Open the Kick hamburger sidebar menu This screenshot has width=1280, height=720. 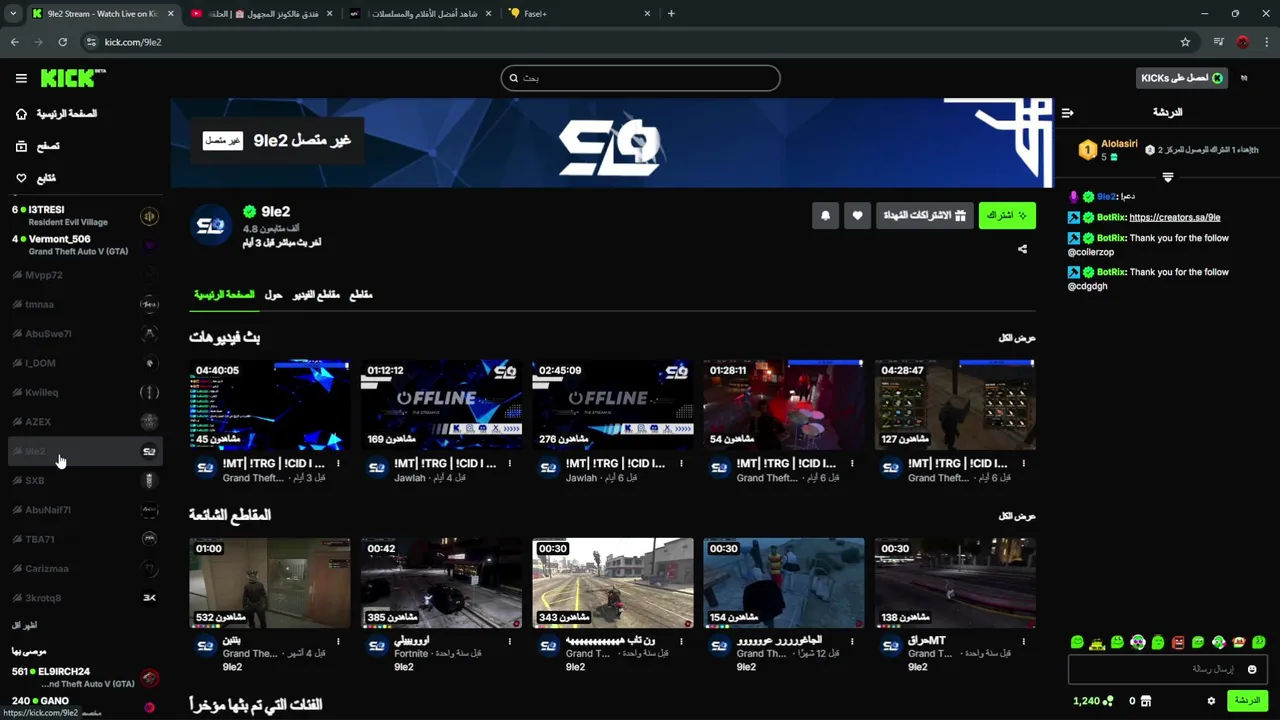coord(21,78)
